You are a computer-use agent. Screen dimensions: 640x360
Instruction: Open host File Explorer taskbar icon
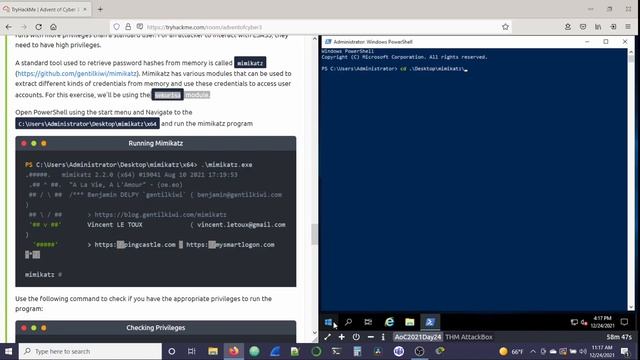pyautogui.click(x=213, y=351)
